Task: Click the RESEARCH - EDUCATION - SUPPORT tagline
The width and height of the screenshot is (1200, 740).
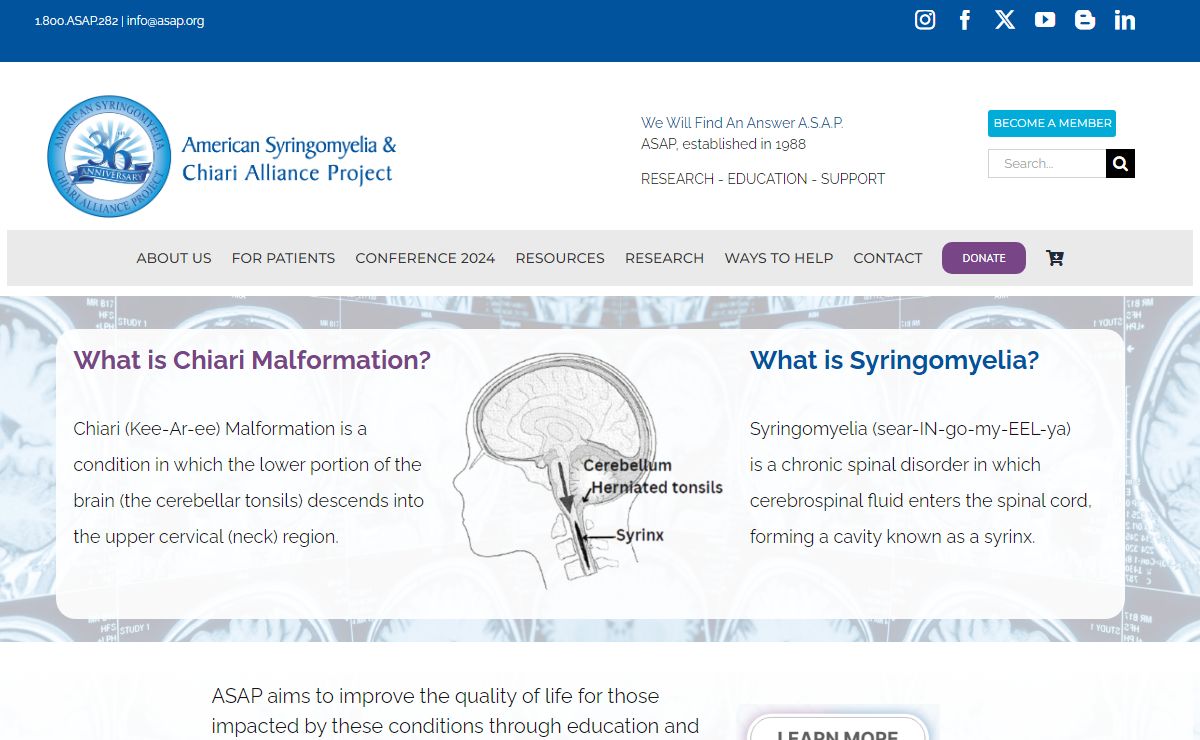Action: 763,179
